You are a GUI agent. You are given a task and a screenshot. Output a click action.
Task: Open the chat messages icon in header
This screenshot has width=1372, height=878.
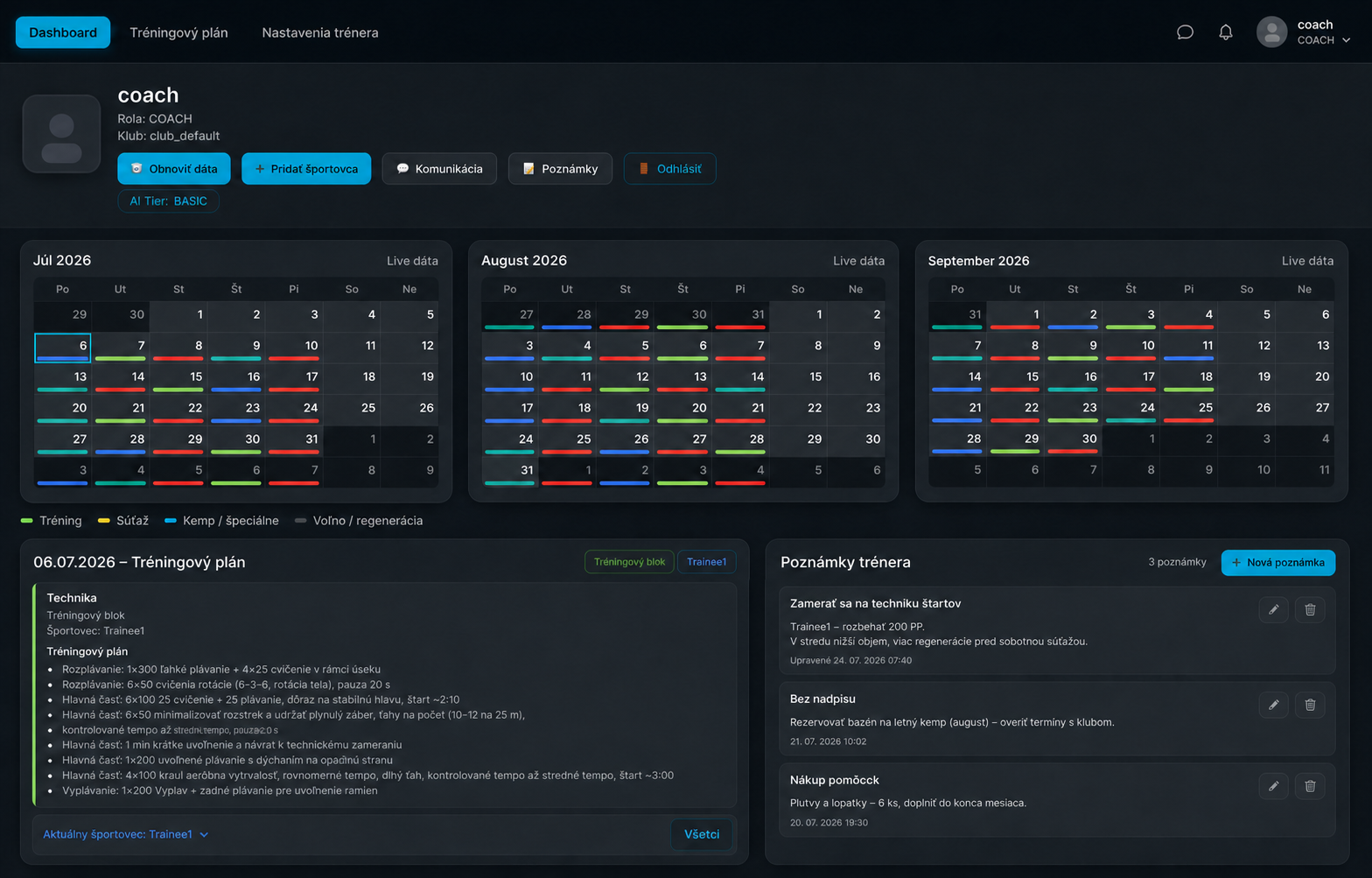[x=1185, y=32]
